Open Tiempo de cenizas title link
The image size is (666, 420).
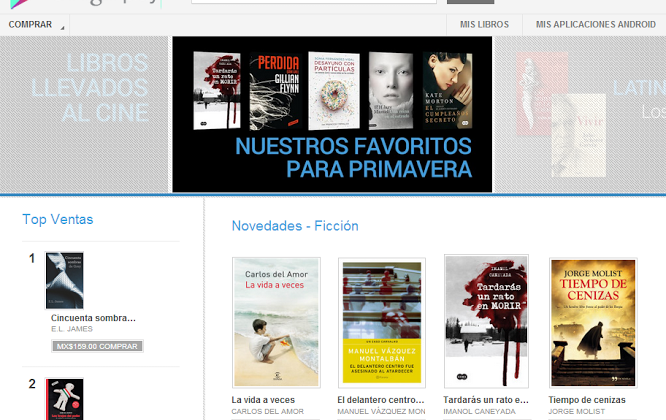[x=587, y=400]
